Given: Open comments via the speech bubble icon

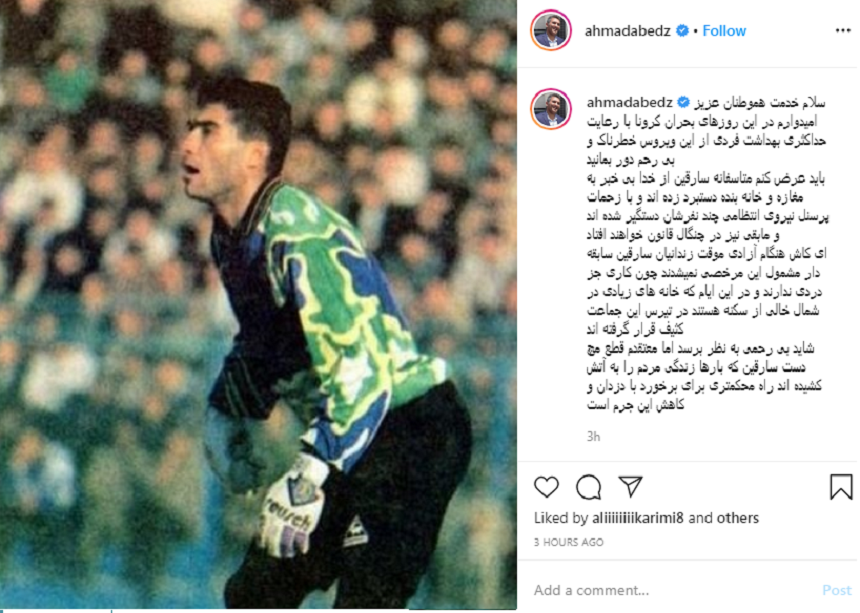Looking at the screenshot, I should click(589, 487).
